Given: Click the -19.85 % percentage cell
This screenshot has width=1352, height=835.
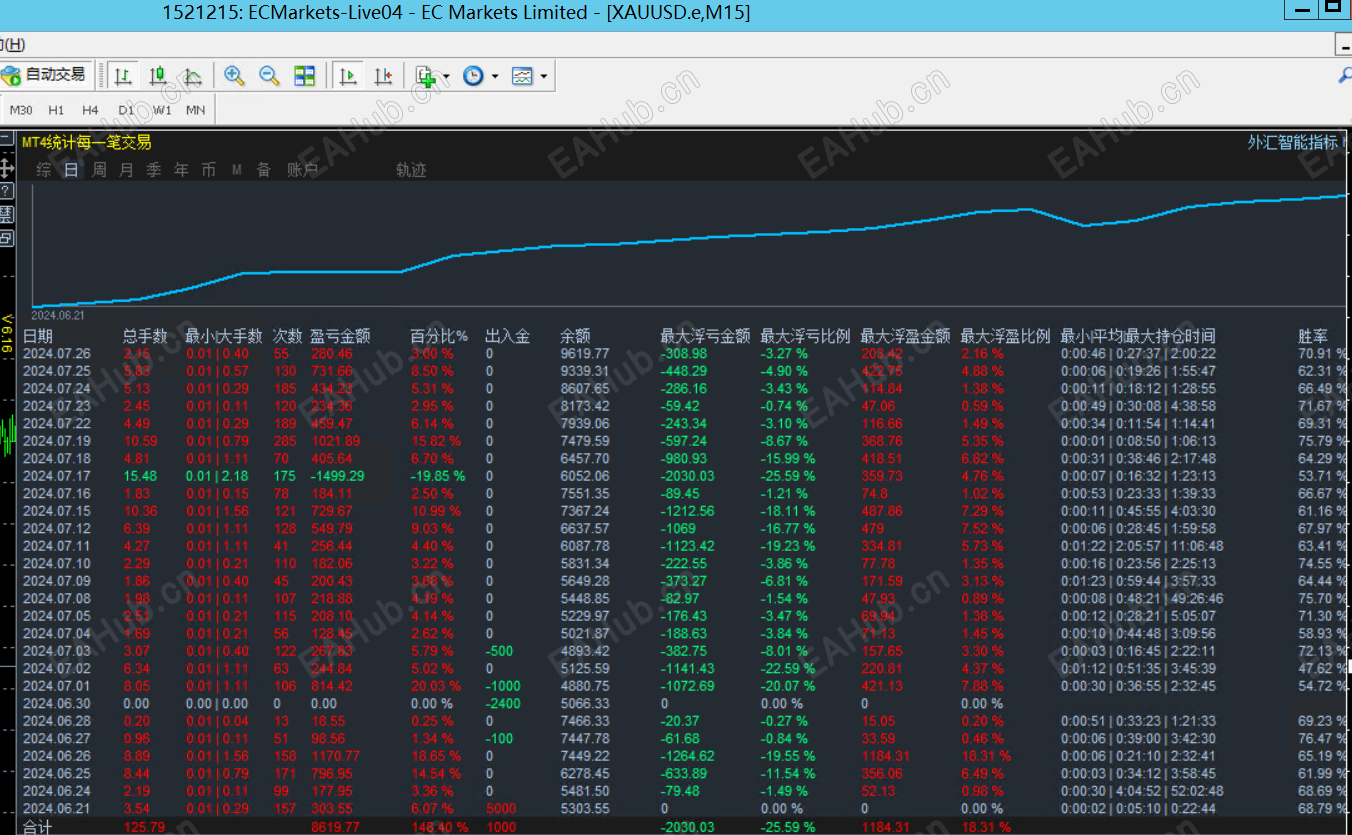Looking at the screenshot, I should coord(439,476).
